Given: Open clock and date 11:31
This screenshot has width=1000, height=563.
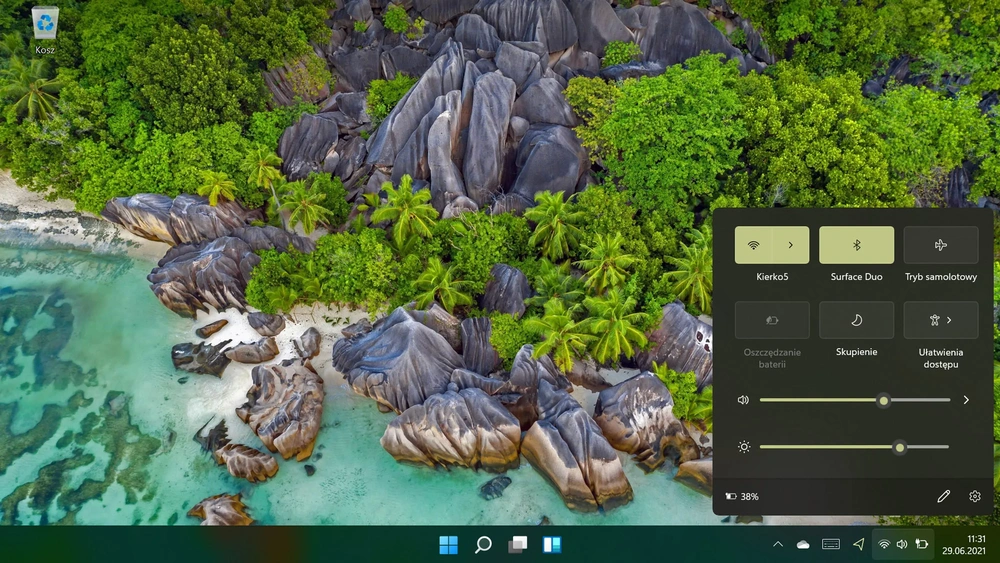Looking at the screenshot, I should coord(964,545).
